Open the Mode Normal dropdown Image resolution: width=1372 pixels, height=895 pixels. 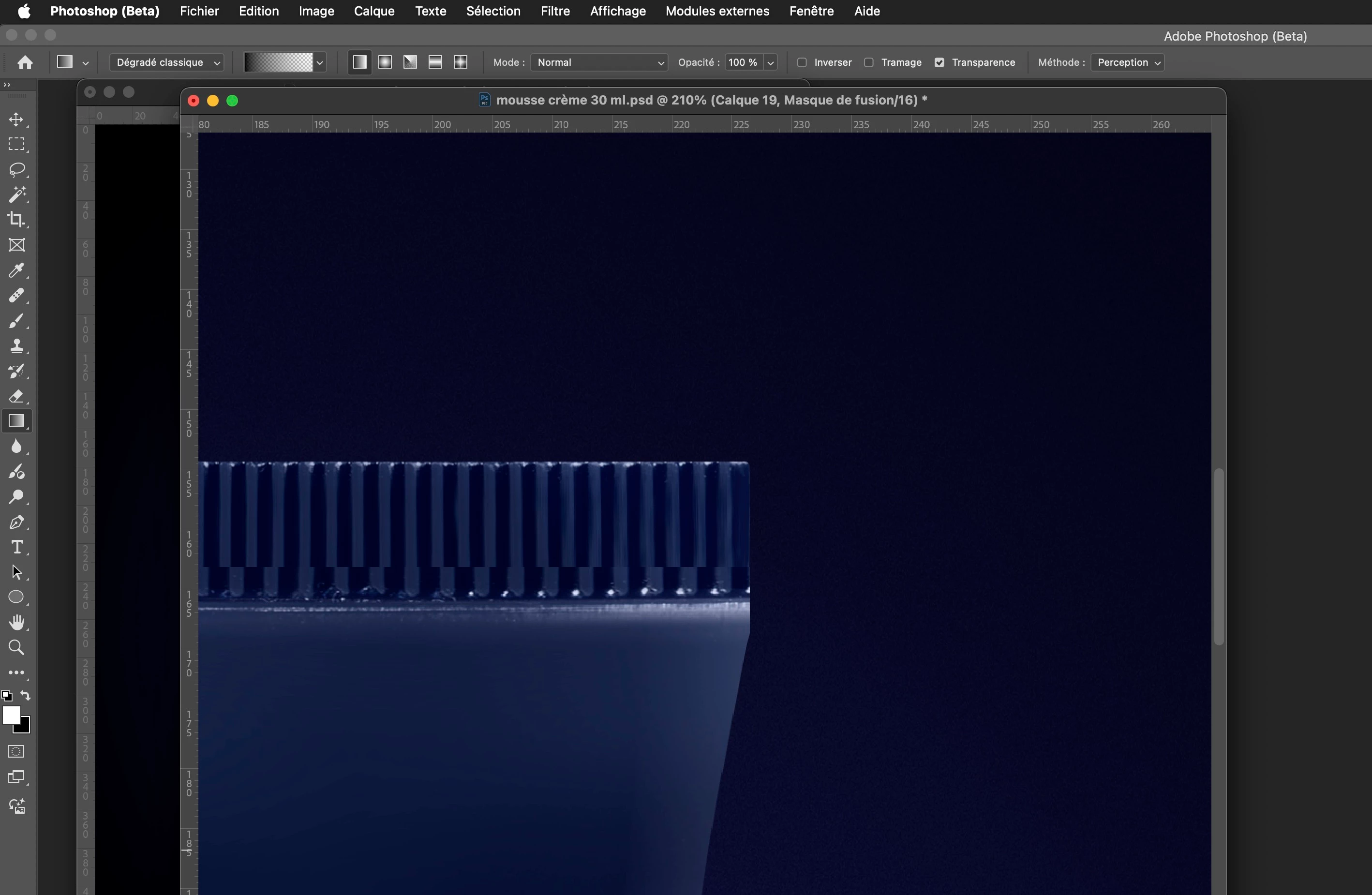[599, 62]
